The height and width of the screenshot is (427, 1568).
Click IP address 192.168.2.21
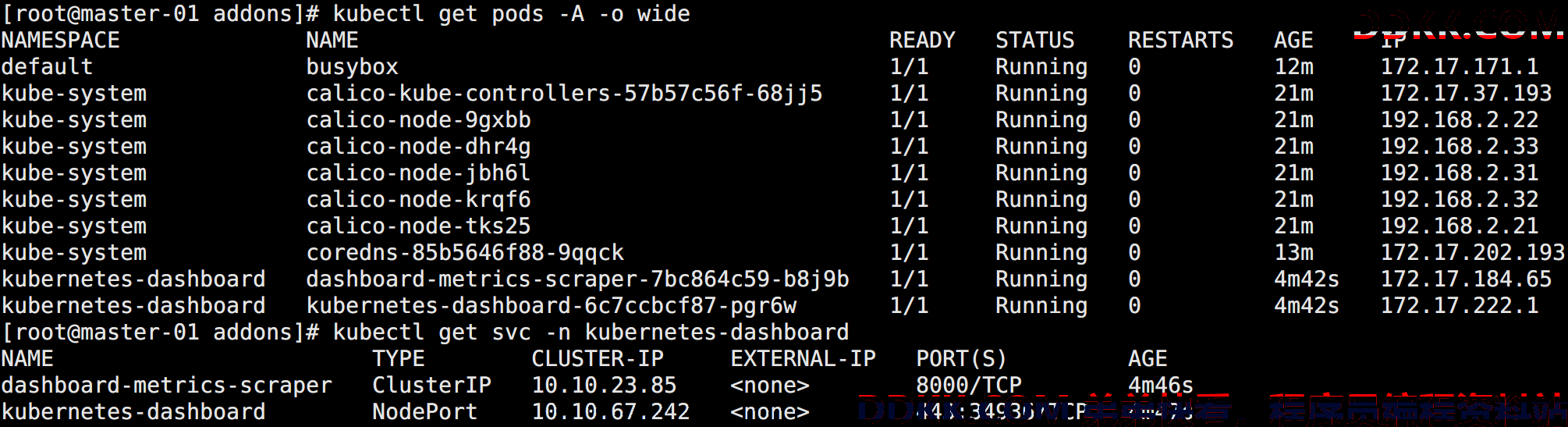[x=1460, y=226]
